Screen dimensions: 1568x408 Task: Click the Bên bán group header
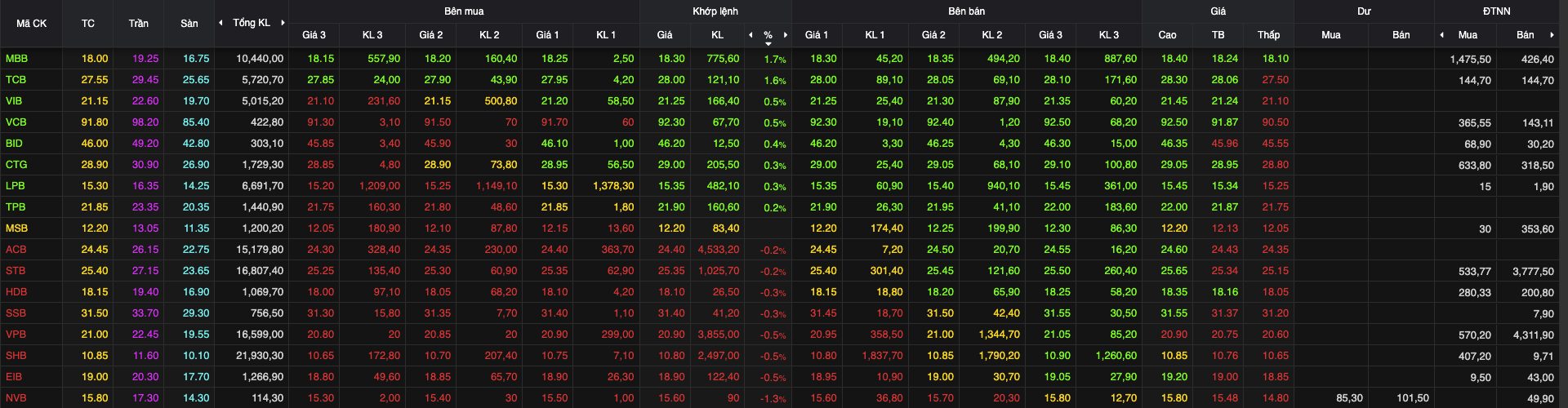coord(966,11)
